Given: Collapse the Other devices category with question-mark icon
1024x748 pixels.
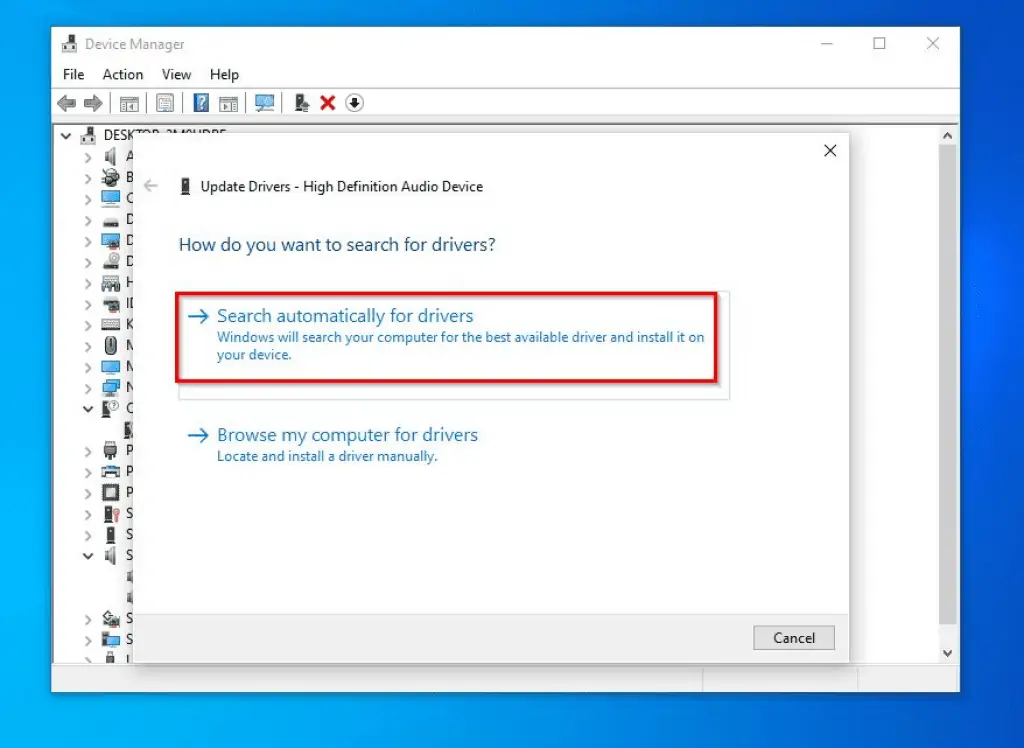Looking at the screenshot, I should (x=88, y=409).
